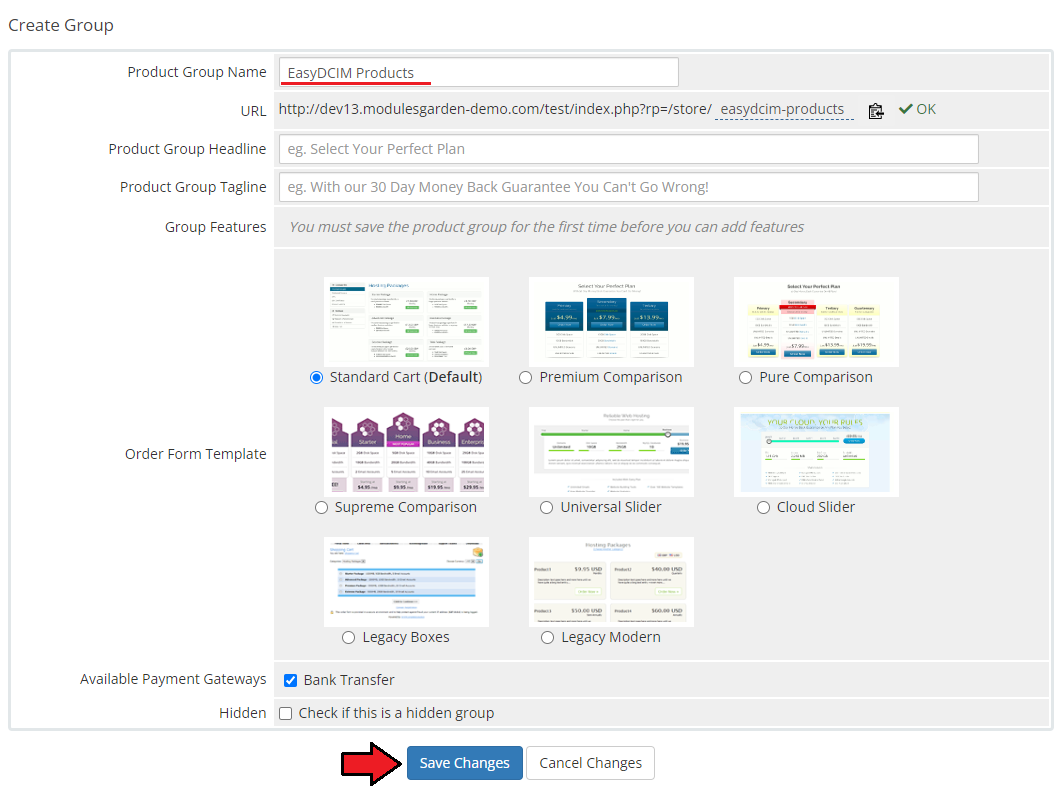Click the Save Changes button
The height and width of the screenshot is (800, 1060).
click(x=464, y=763)
